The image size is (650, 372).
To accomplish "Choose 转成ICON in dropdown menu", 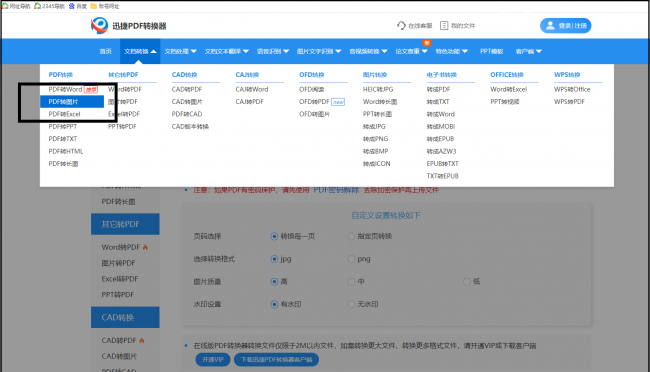I will tap(376, 164).
